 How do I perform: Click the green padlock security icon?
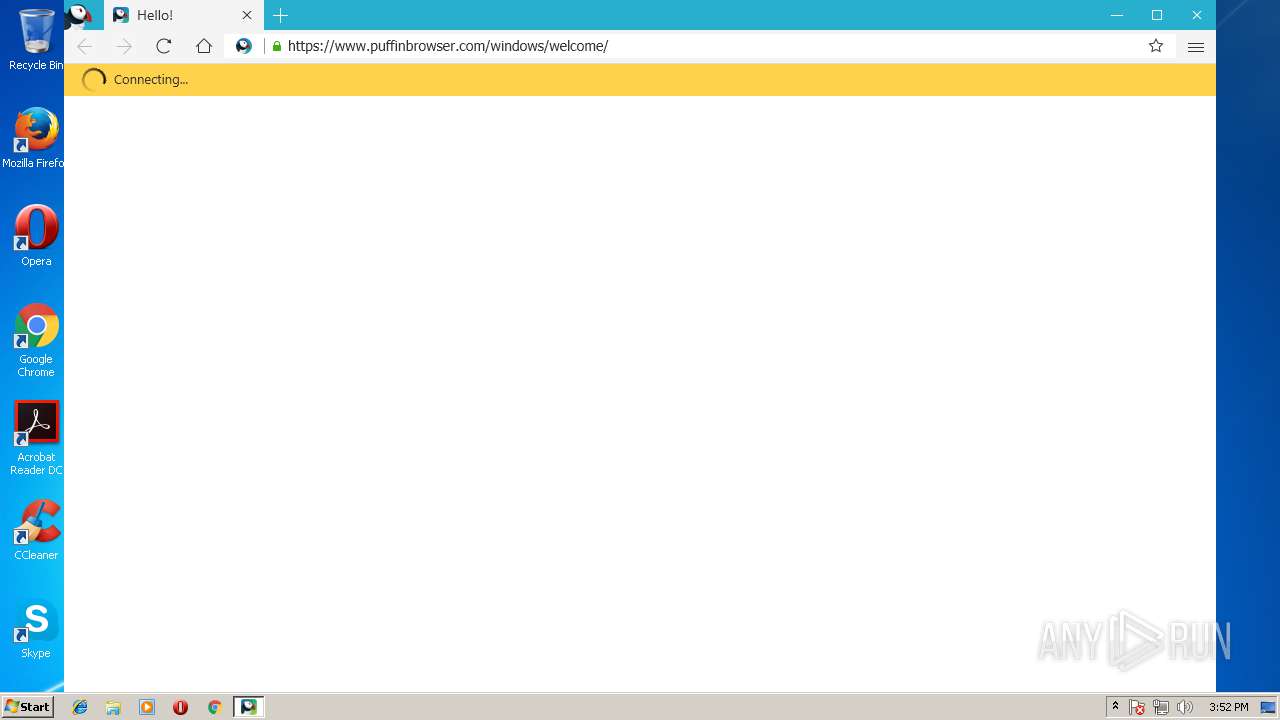pos(277,46)
